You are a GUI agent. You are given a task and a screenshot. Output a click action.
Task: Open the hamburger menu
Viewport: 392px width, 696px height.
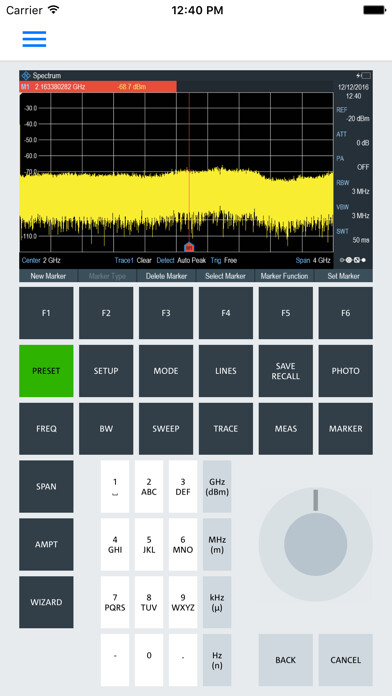(34, 39)
